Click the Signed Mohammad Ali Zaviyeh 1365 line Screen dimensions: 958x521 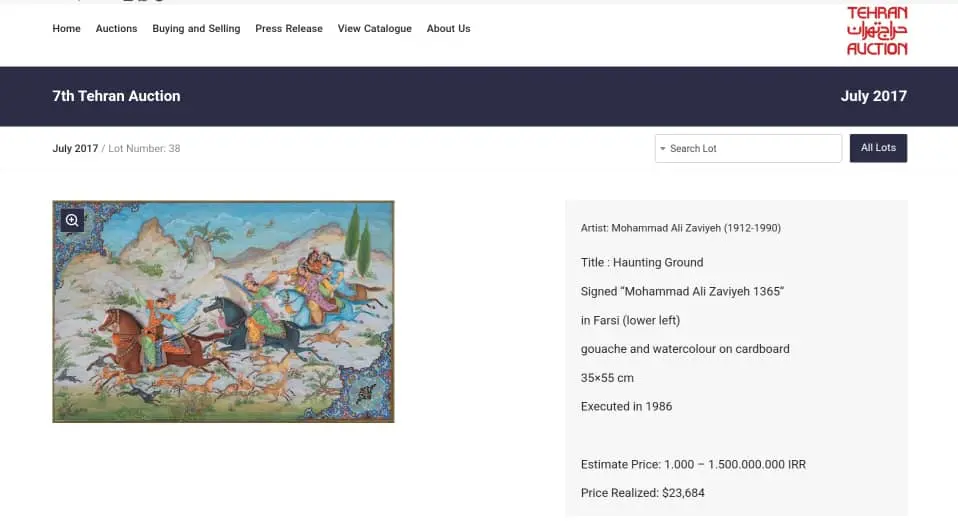click(682, 291)
